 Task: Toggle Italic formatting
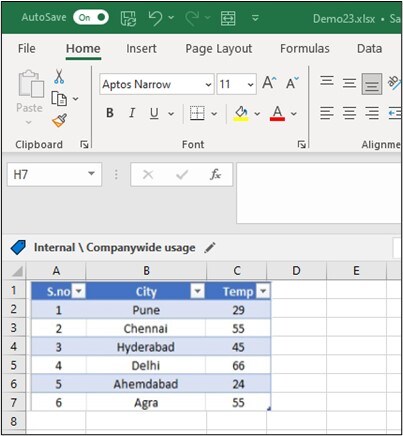[x=132, y=113]
